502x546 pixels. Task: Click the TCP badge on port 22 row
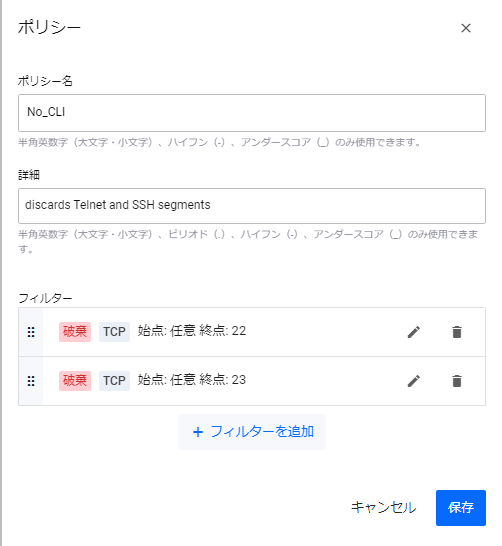point(114,332)
